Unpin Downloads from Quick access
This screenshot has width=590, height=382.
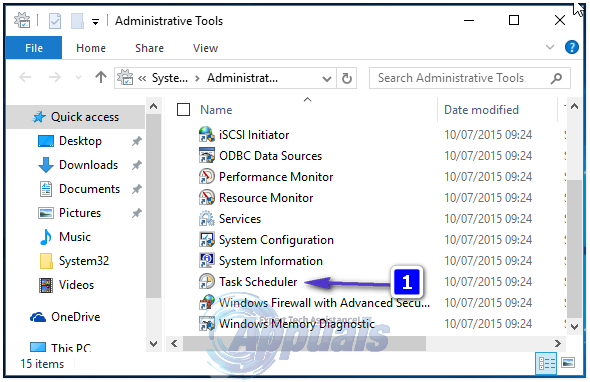click(x=136, y=165)
